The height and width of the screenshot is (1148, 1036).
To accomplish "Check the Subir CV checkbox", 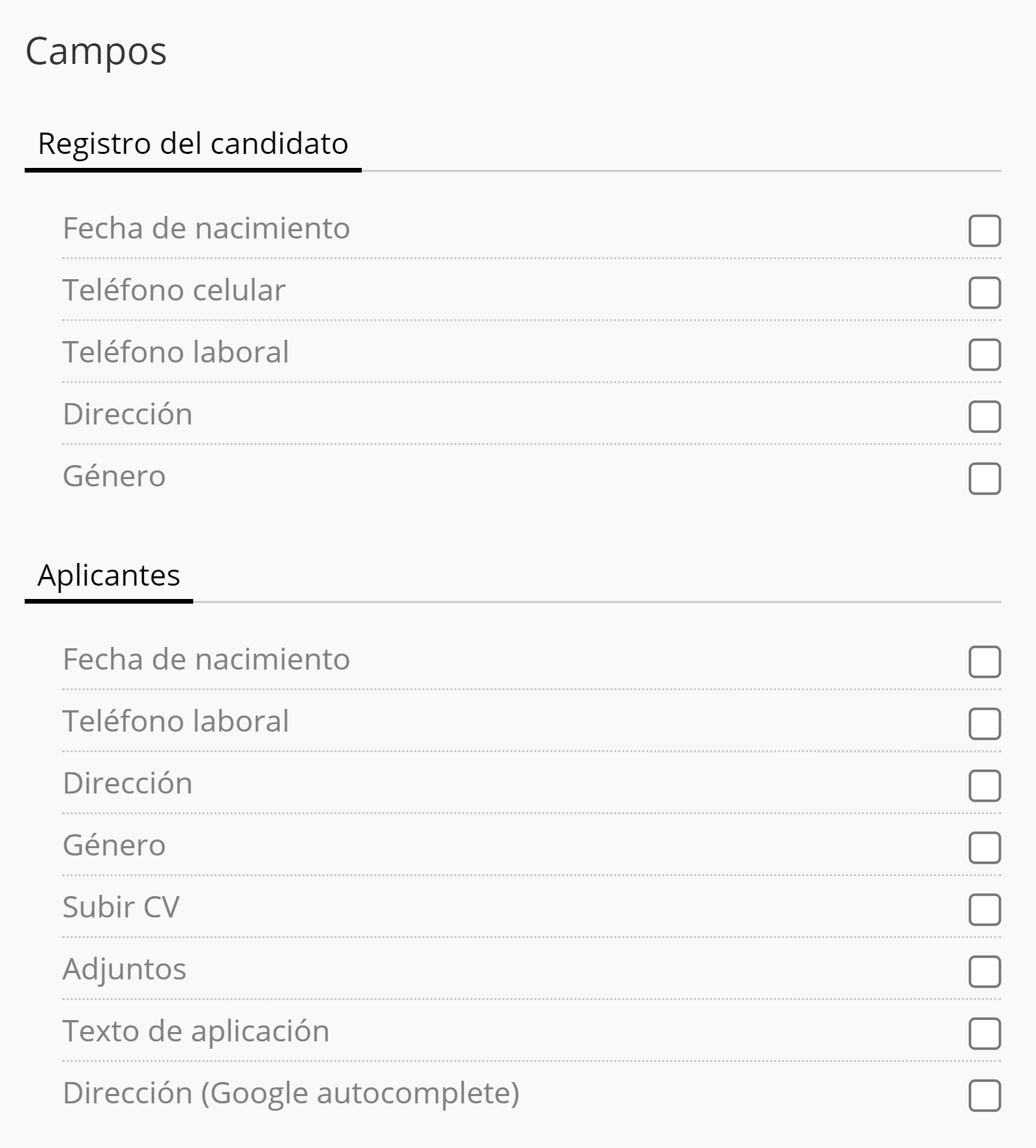I will click(984, 909).
